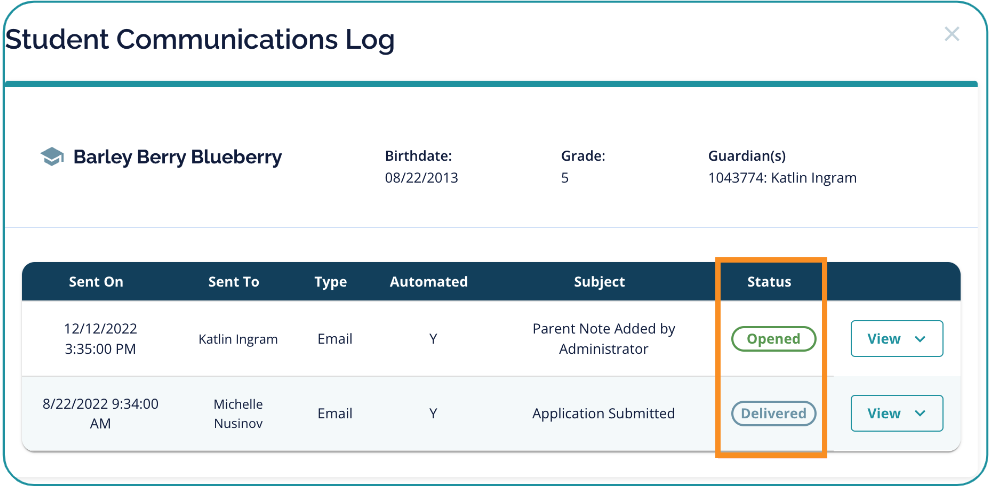
Task: Open View dropdown for Parent Note email
Action: (x=896, y=339)
